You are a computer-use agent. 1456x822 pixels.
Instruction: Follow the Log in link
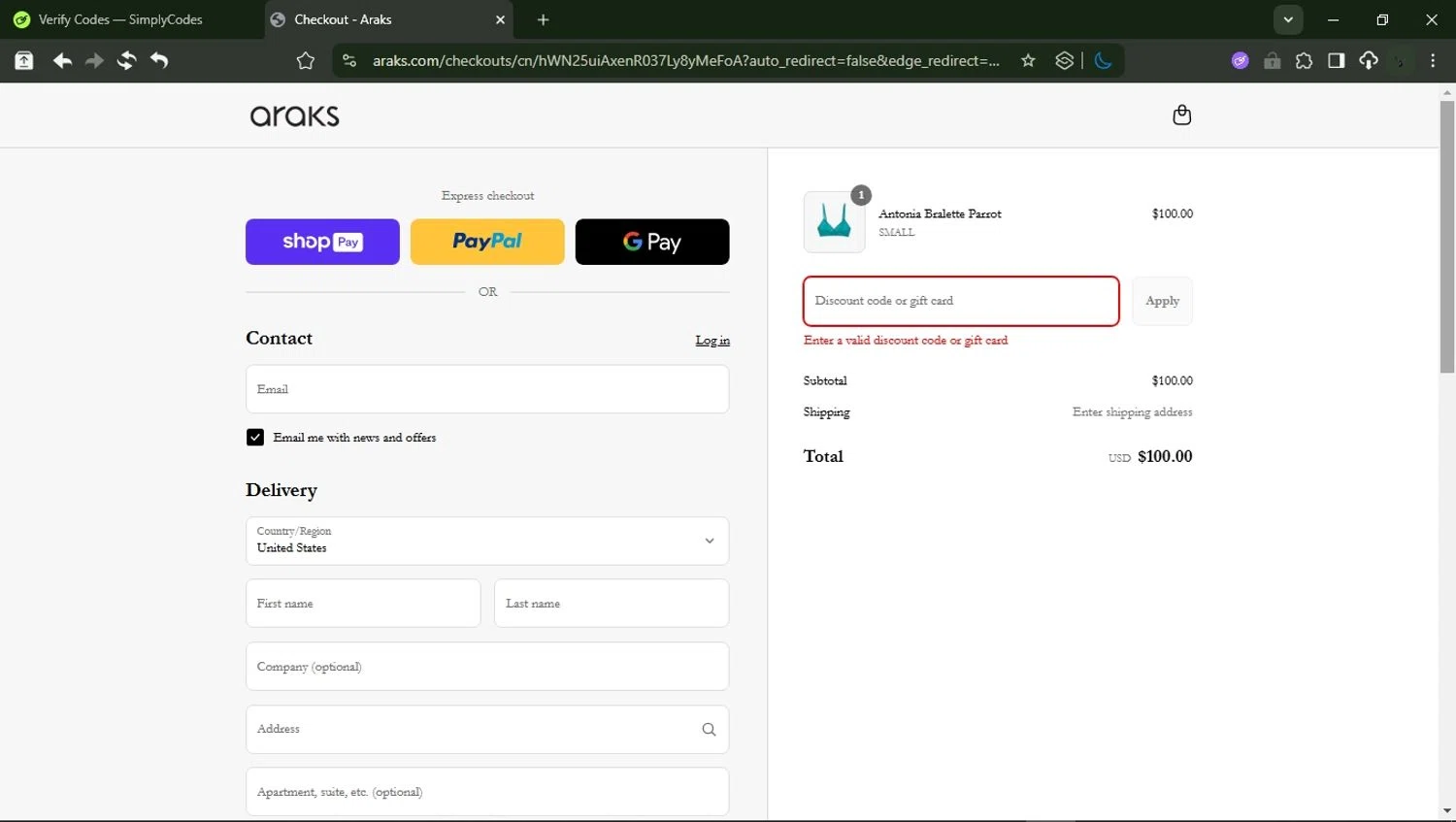click(x=712, y=341)
